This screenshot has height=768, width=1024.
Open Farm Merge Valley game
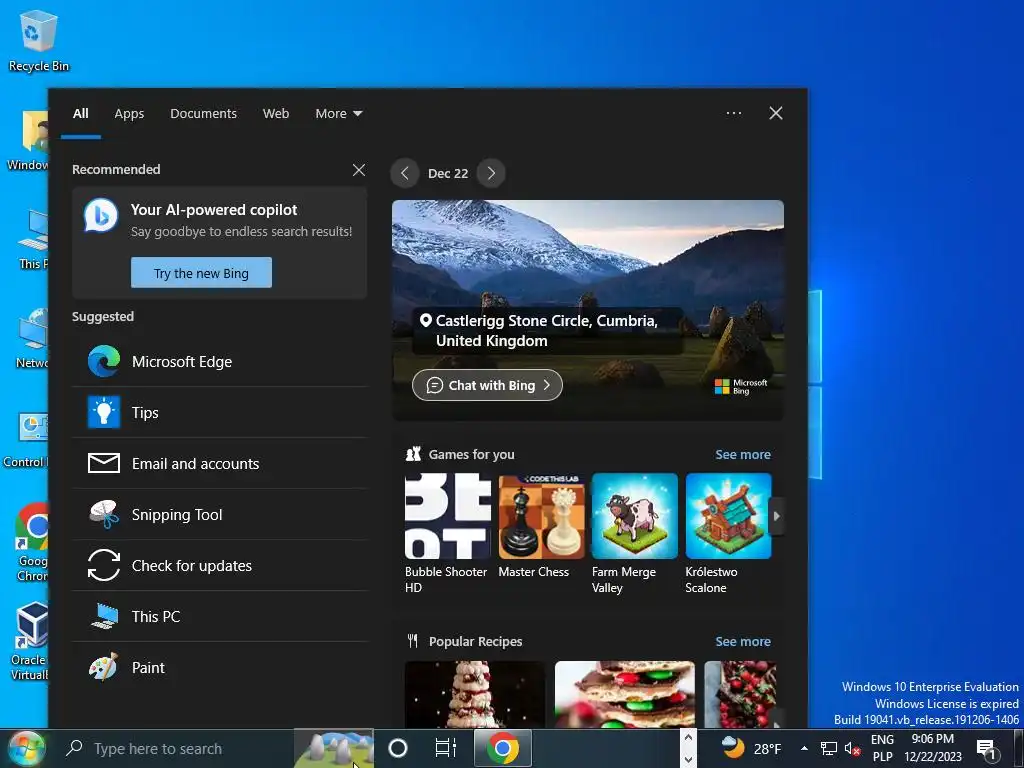[634, 534]
